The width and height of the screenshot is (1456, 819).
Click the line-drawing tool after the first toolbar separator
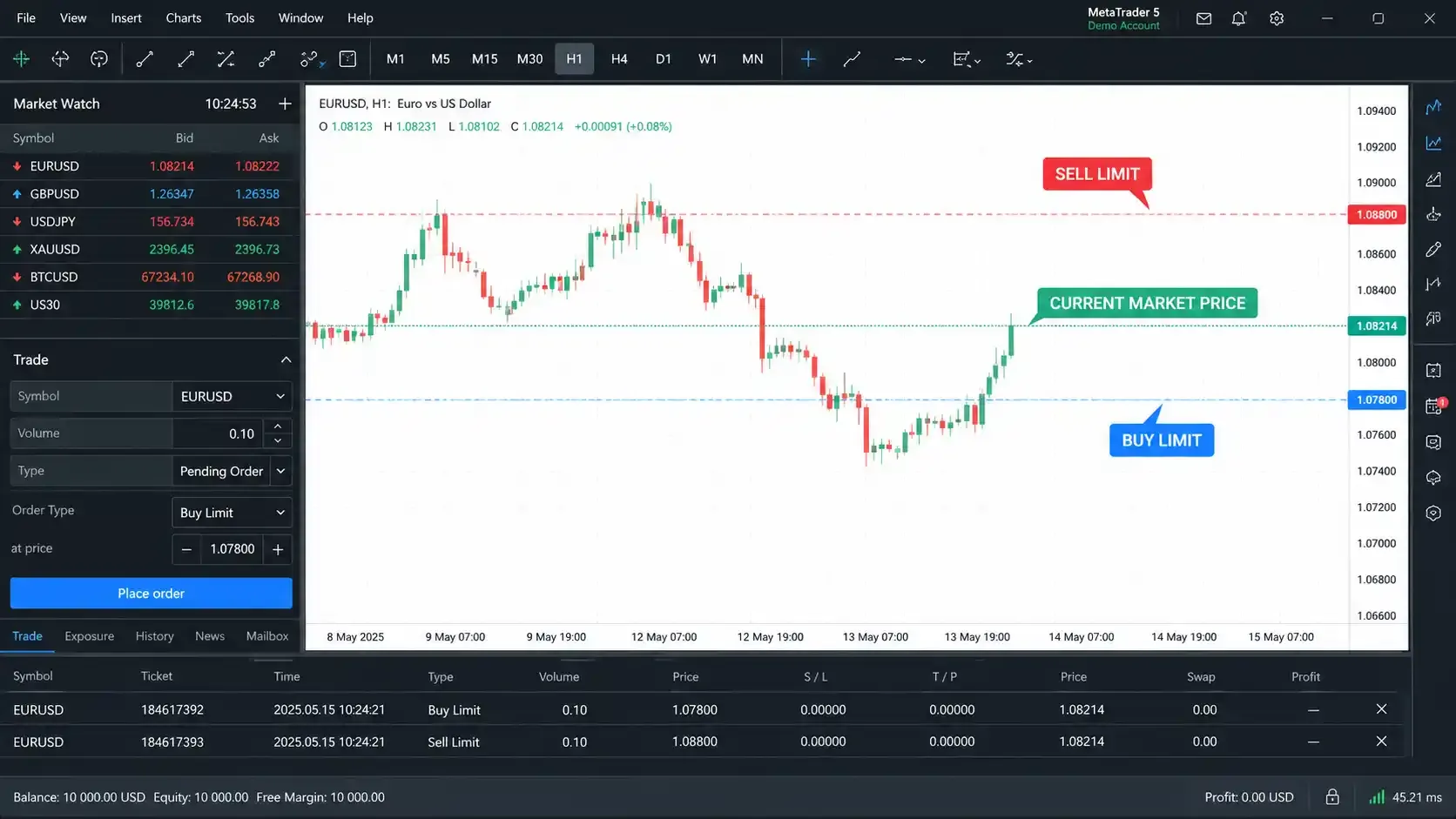145,59
